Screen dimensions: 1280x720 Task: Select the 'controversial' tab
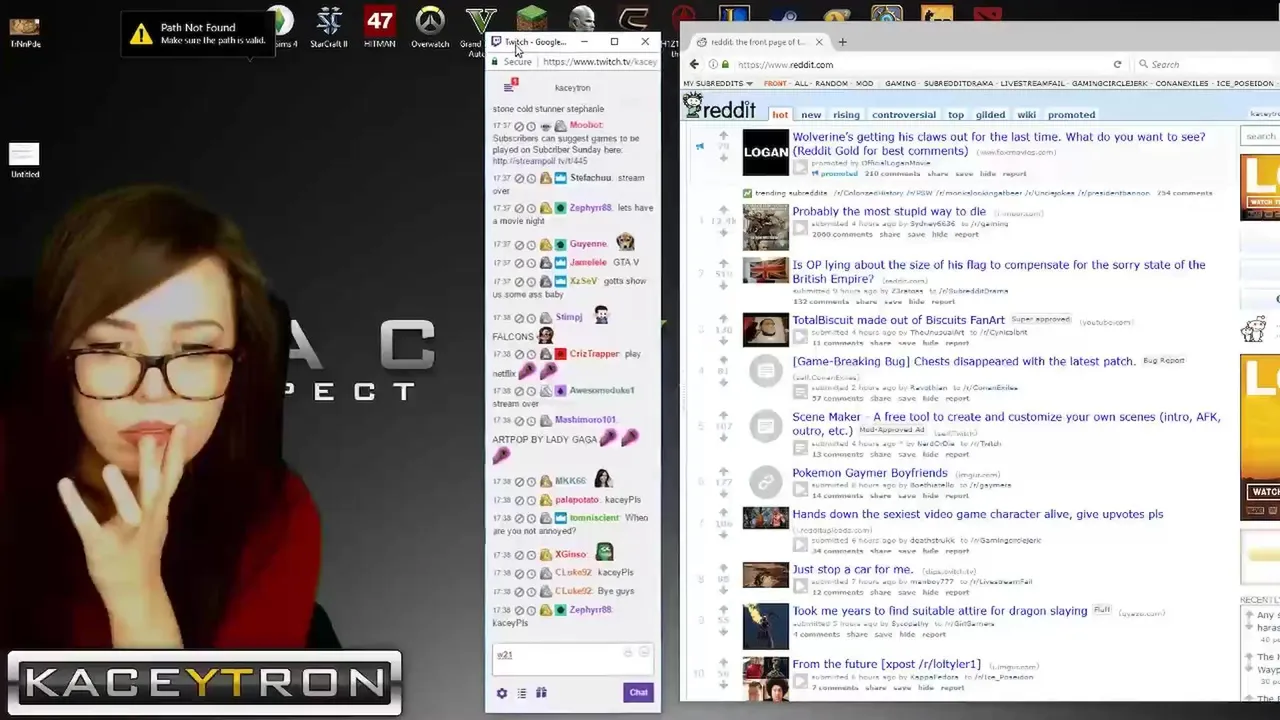coord(904,115)
